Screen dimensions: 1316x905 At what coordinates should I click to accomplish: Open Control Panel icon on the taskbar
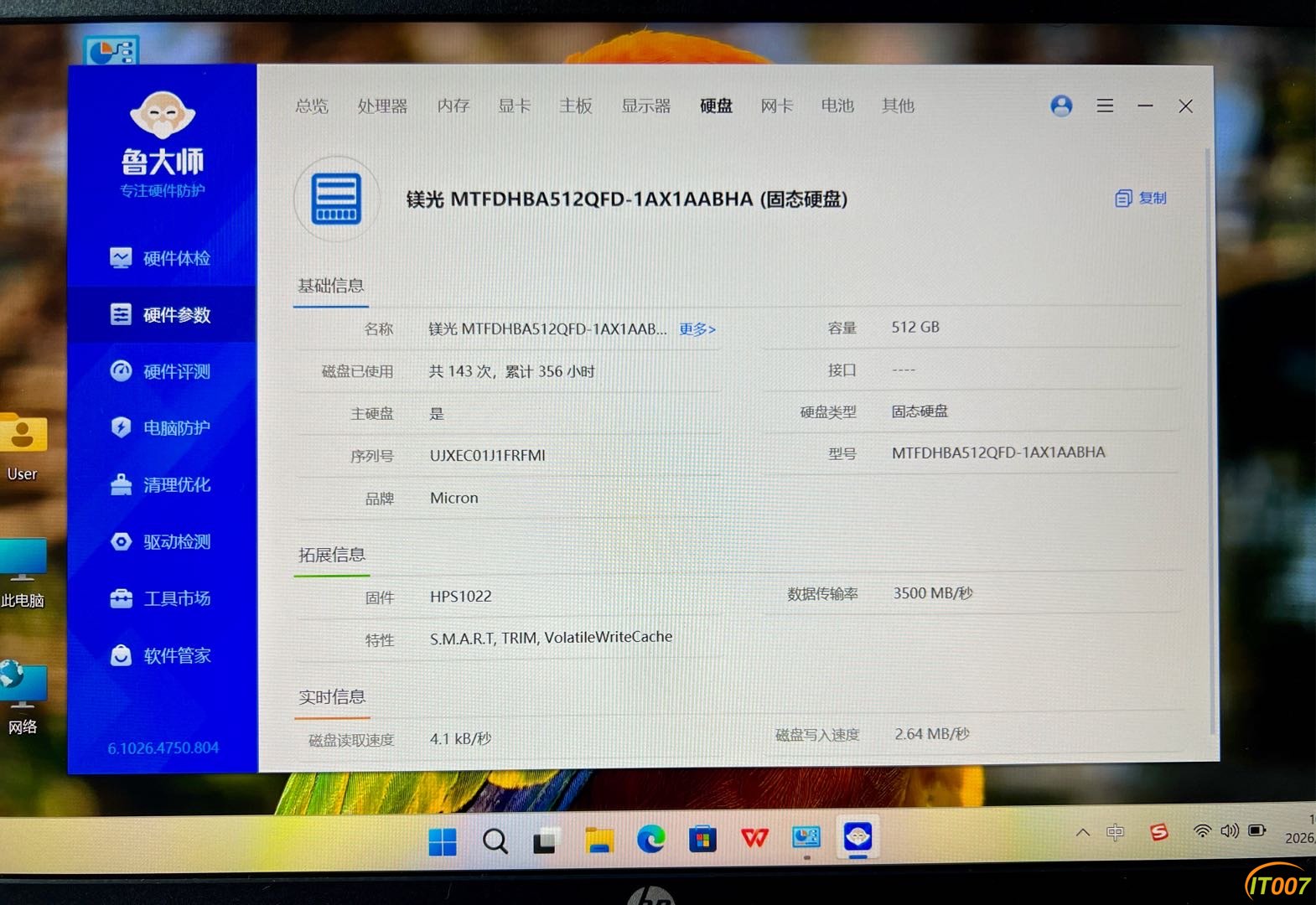806,836
